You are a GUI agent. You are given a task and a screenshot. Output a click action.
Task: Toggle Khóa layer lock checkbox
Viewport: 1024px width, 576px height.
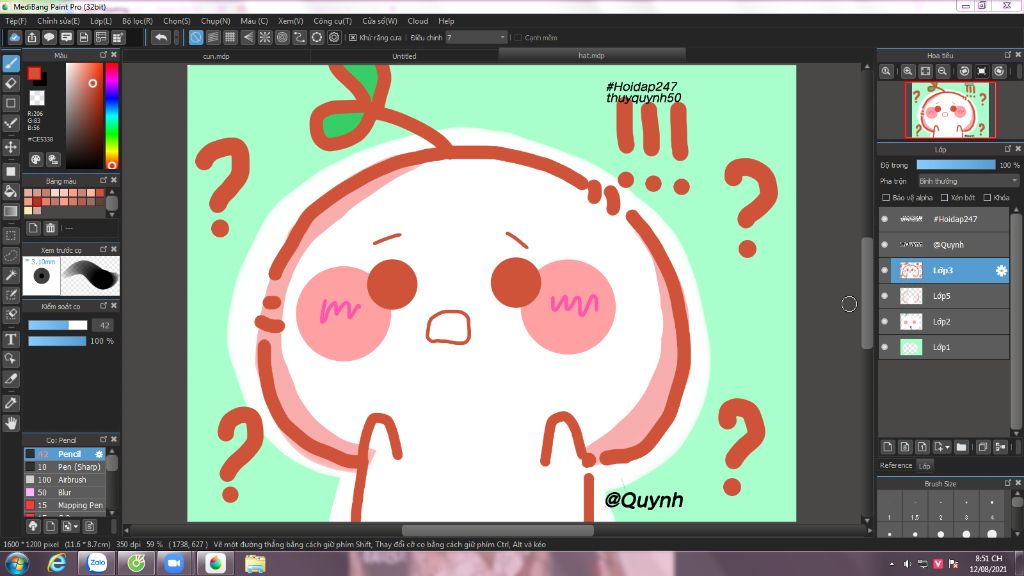987,197
